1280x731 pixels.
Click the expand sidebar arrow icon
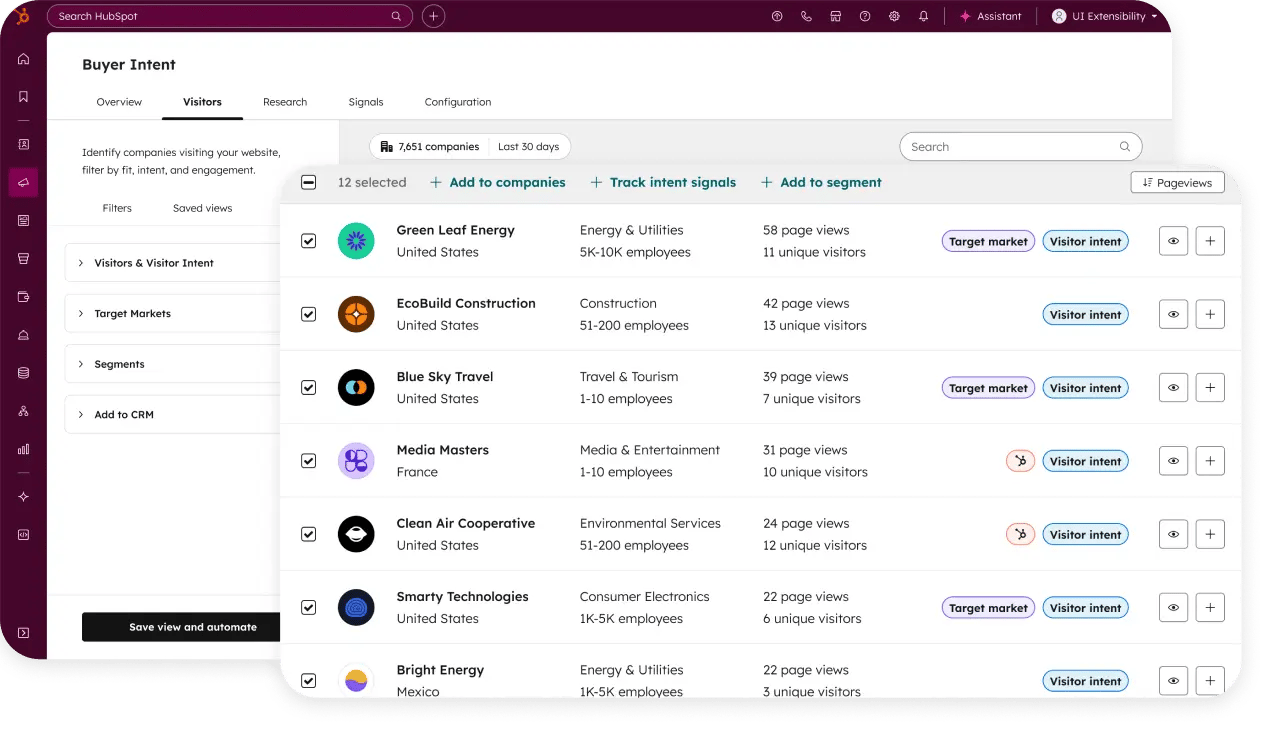(23, 632)
